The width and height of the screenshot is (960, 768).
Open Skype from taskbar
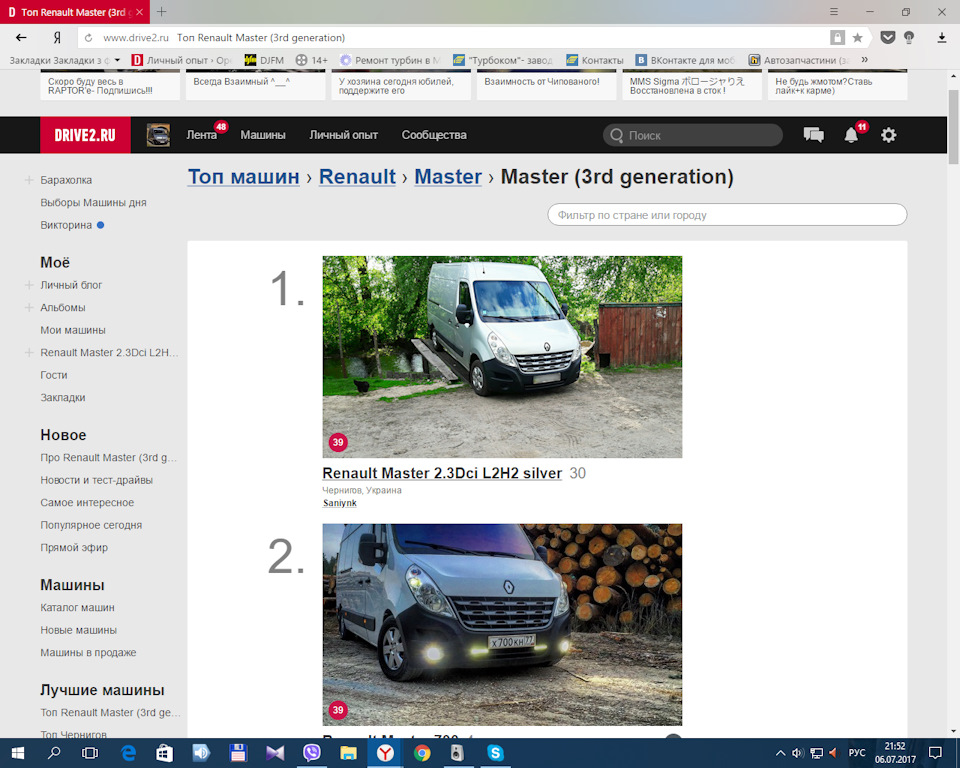point(495,753)
